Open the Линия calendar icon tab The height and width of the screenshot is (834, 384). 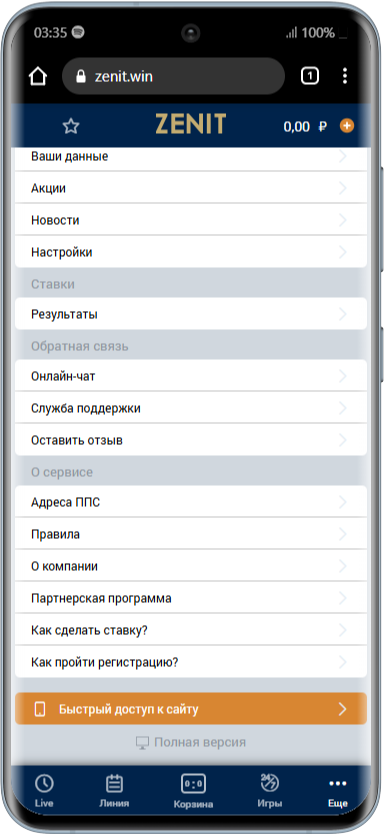[114, 791]
